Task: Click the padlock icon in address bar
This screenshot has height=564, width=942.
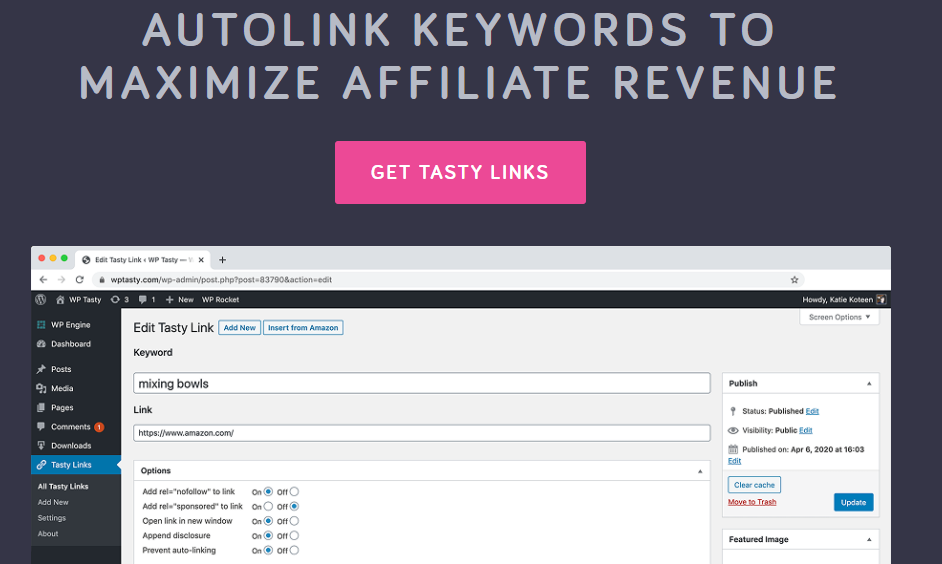Action: [x=102, y=280]
